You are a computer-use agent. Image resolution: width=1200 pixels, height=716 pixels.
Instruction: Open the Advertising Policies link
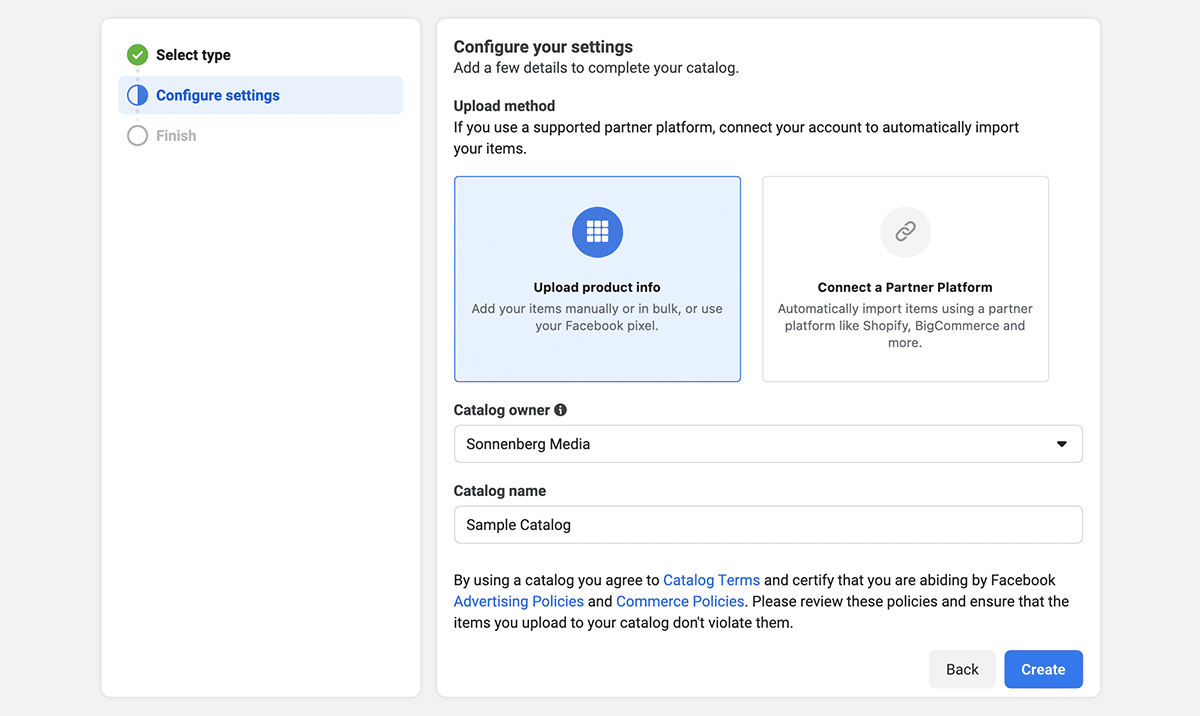pyautogui.click(x=518, y=601)
